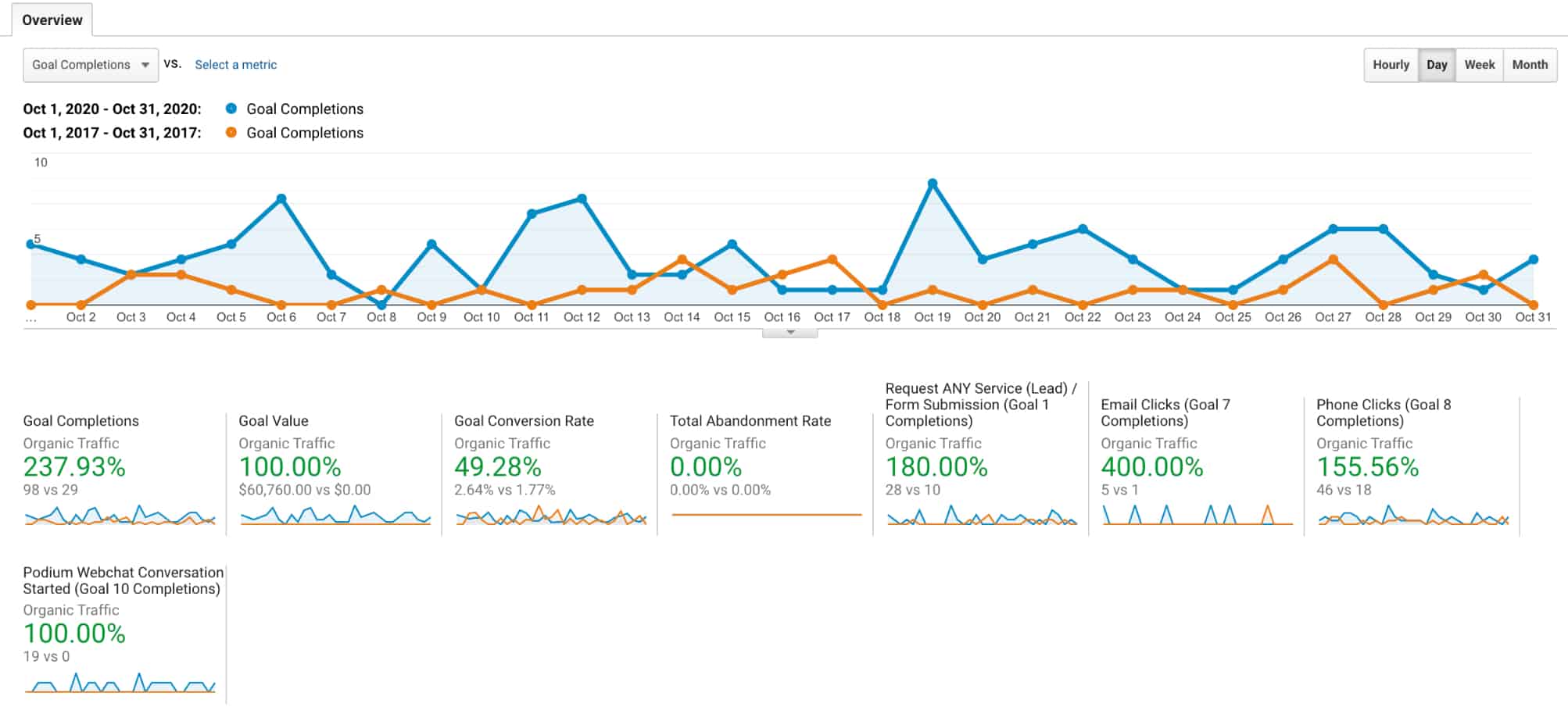1568x714 pixels.
Task: Click the "$60,760.00 vs $0.00" comparison text
Action: pyautogui.click(x=305, y=490)
